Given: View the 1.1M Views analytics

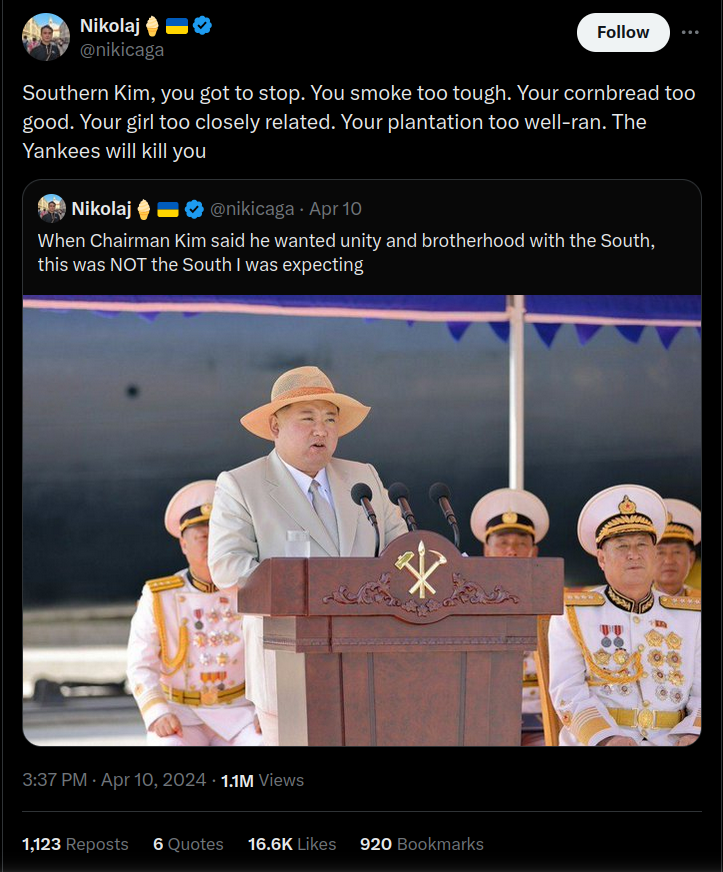Looking at the screenshot, I should pyautogui.click(x=262, y=780).
